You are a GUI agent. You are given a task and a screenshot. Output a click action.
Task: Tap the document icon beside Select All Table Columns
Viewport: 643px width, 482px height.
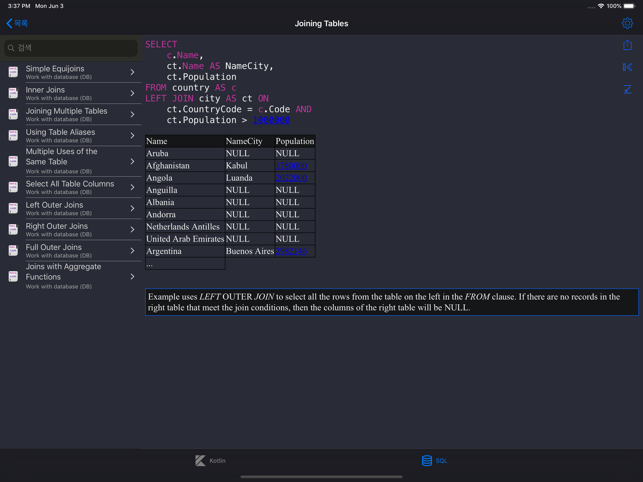[13, 187]
